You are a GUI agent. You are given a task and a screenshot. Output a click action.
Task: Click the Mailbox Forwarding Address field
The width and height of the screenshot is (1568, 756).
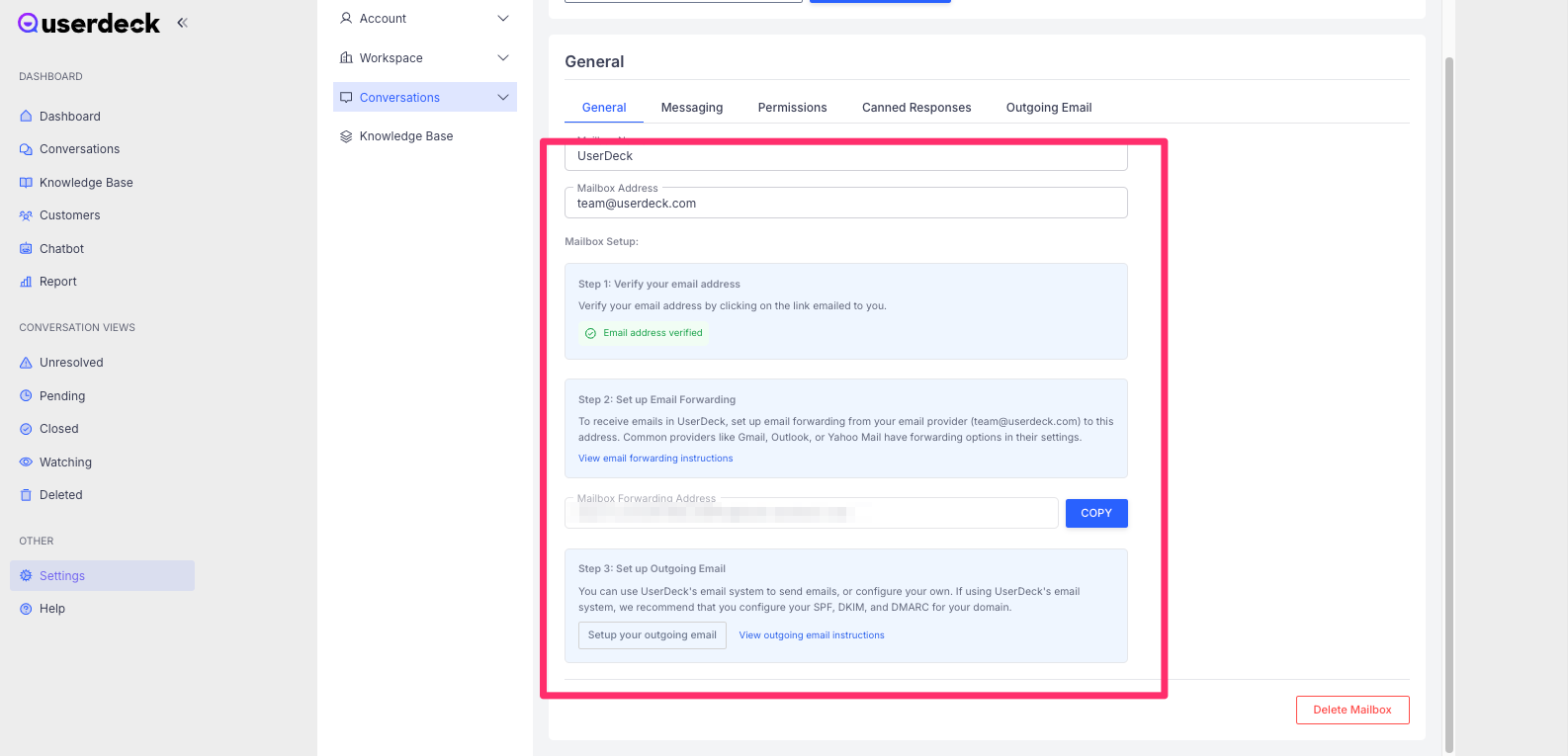tap(812, 513)
